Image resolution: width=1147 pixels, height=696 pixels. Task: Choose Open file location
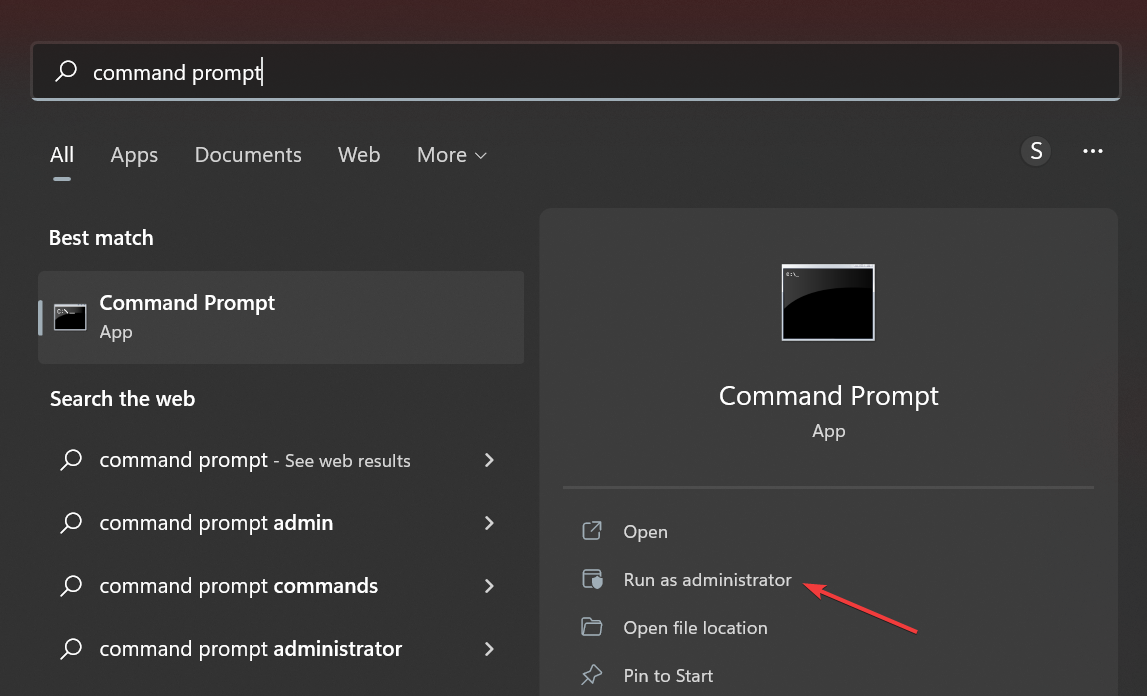[x=695, y=628]
